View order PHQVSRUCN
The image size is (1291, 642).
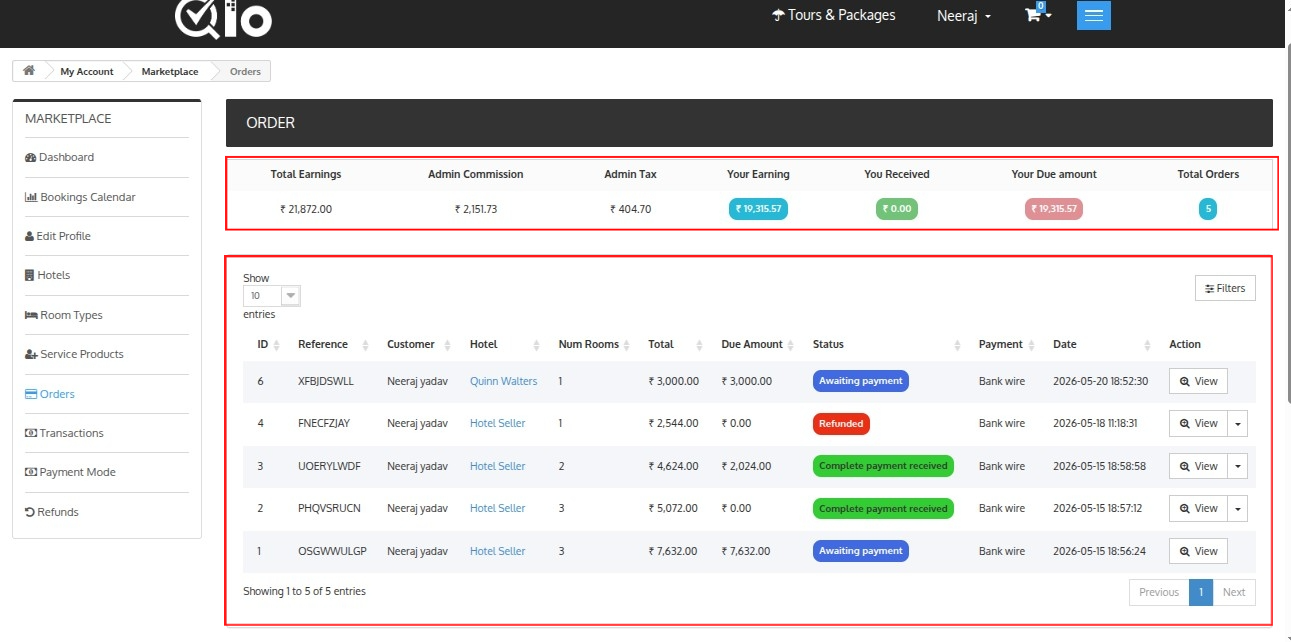pos(1198,509)
